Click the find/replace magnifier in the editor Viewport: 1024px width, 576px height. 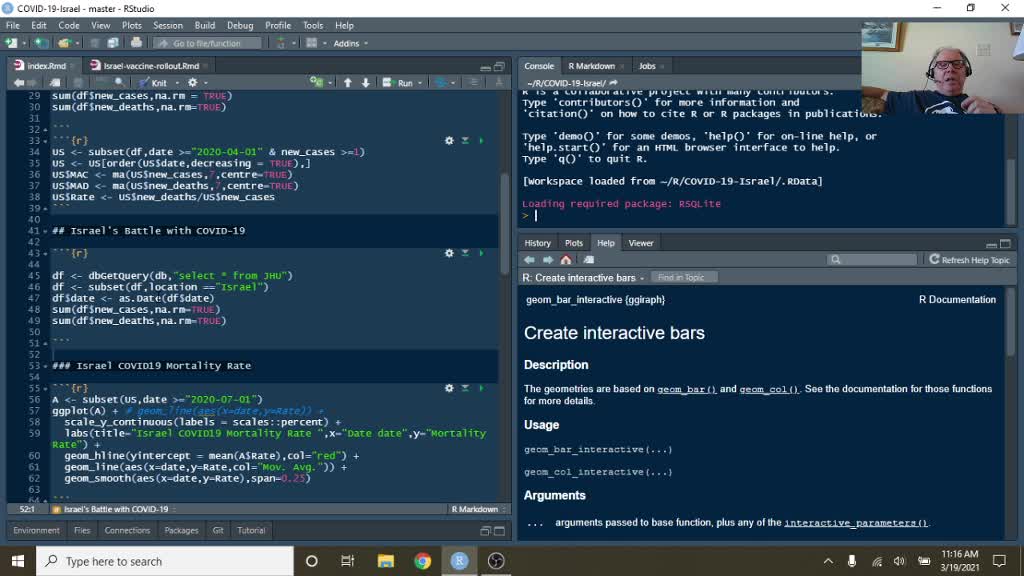coord(120,83)
